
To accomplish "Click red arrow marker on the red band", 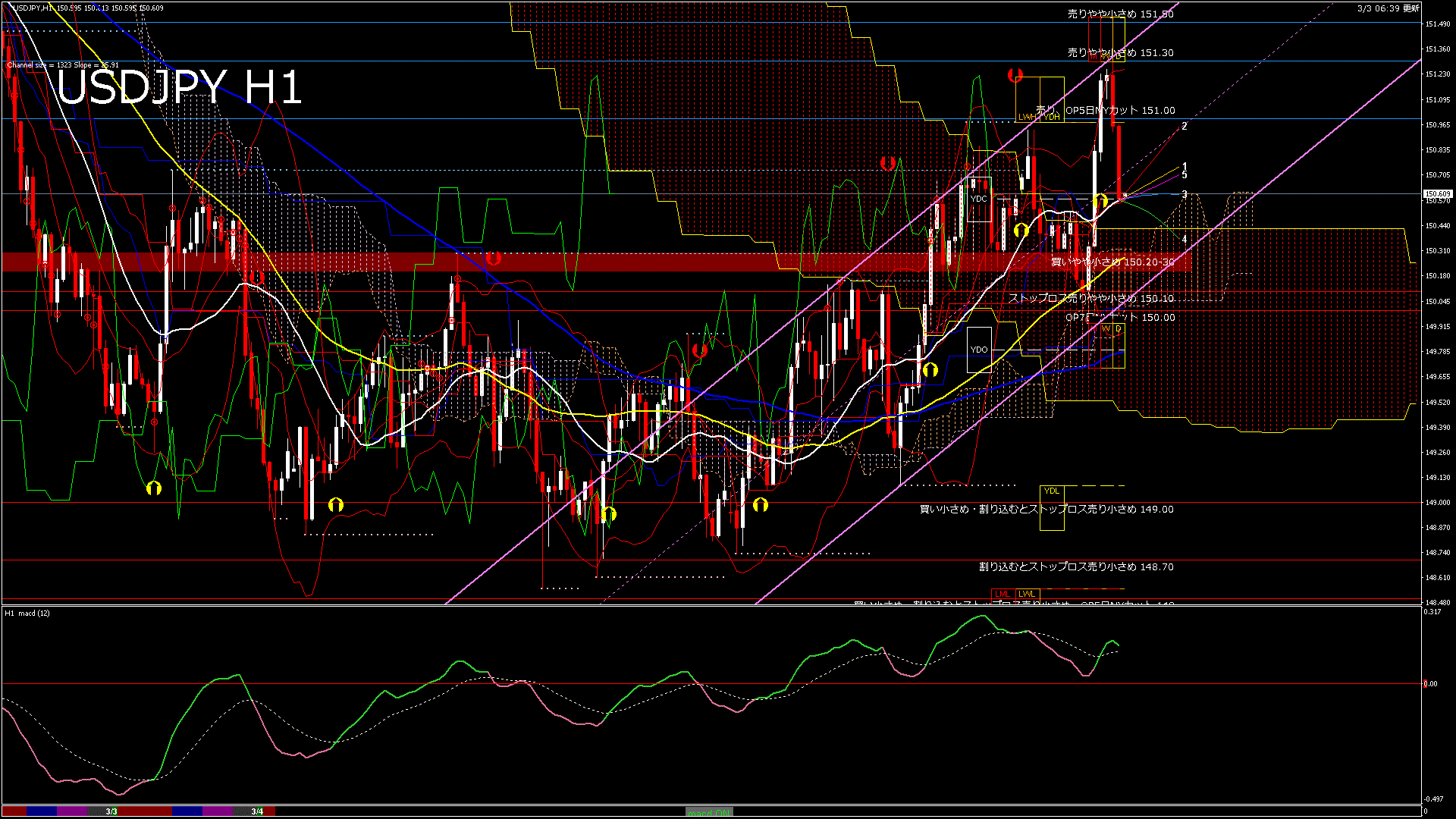I will [x=494, y=259].
